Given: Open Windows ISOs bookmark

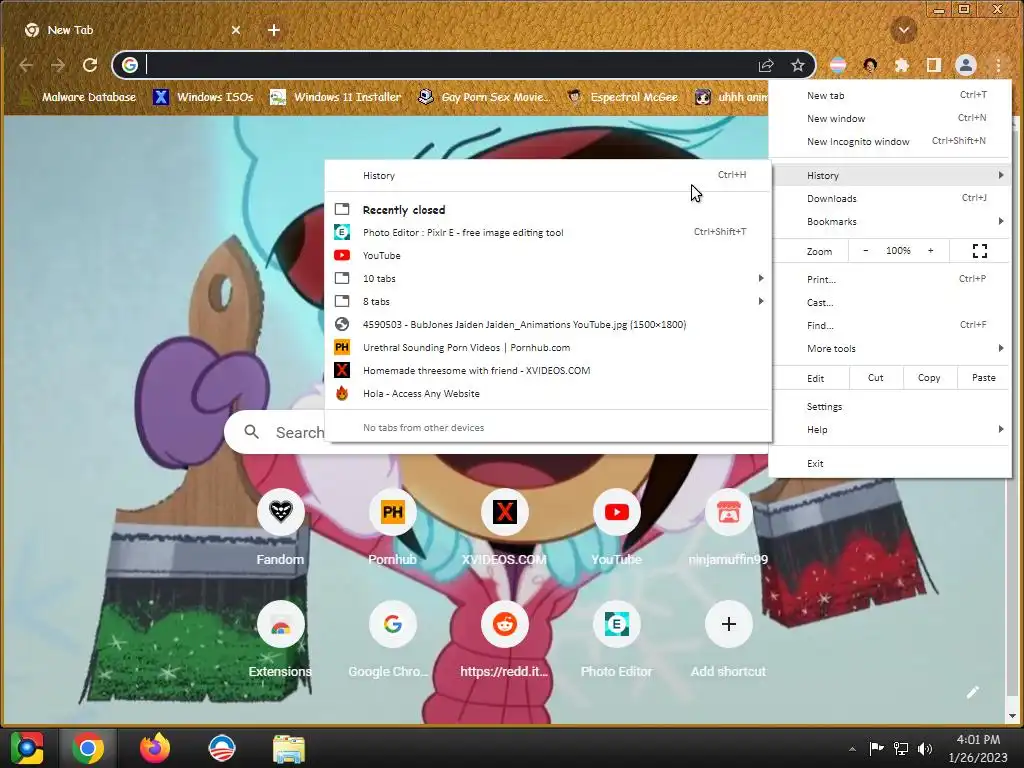Looking at the screenshot, I should (x=203, y=97).
